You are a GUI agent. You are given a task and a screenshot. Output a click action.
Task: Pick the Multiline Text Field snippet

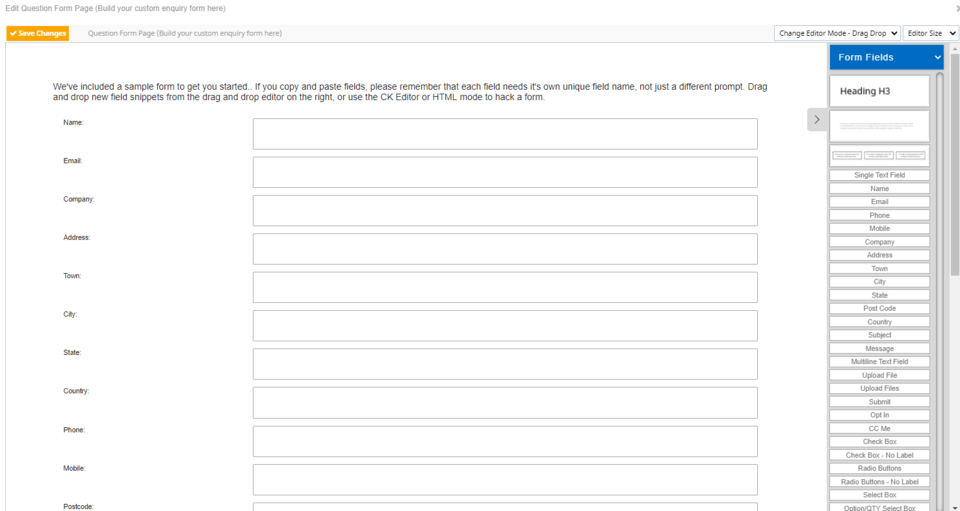880,362
